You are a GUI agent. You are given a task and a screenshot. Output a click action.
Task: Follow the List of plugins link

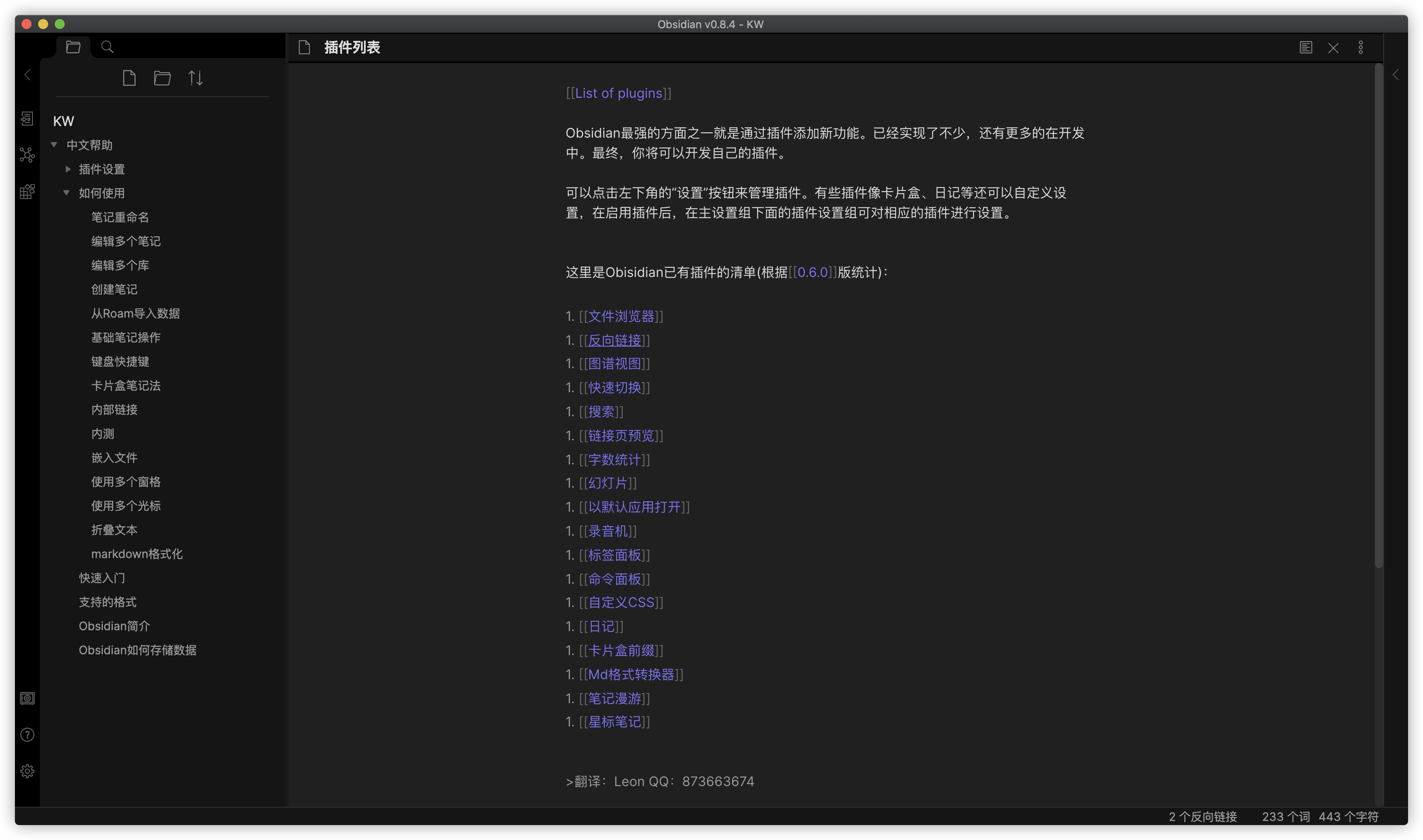click(x=618, y=93)
